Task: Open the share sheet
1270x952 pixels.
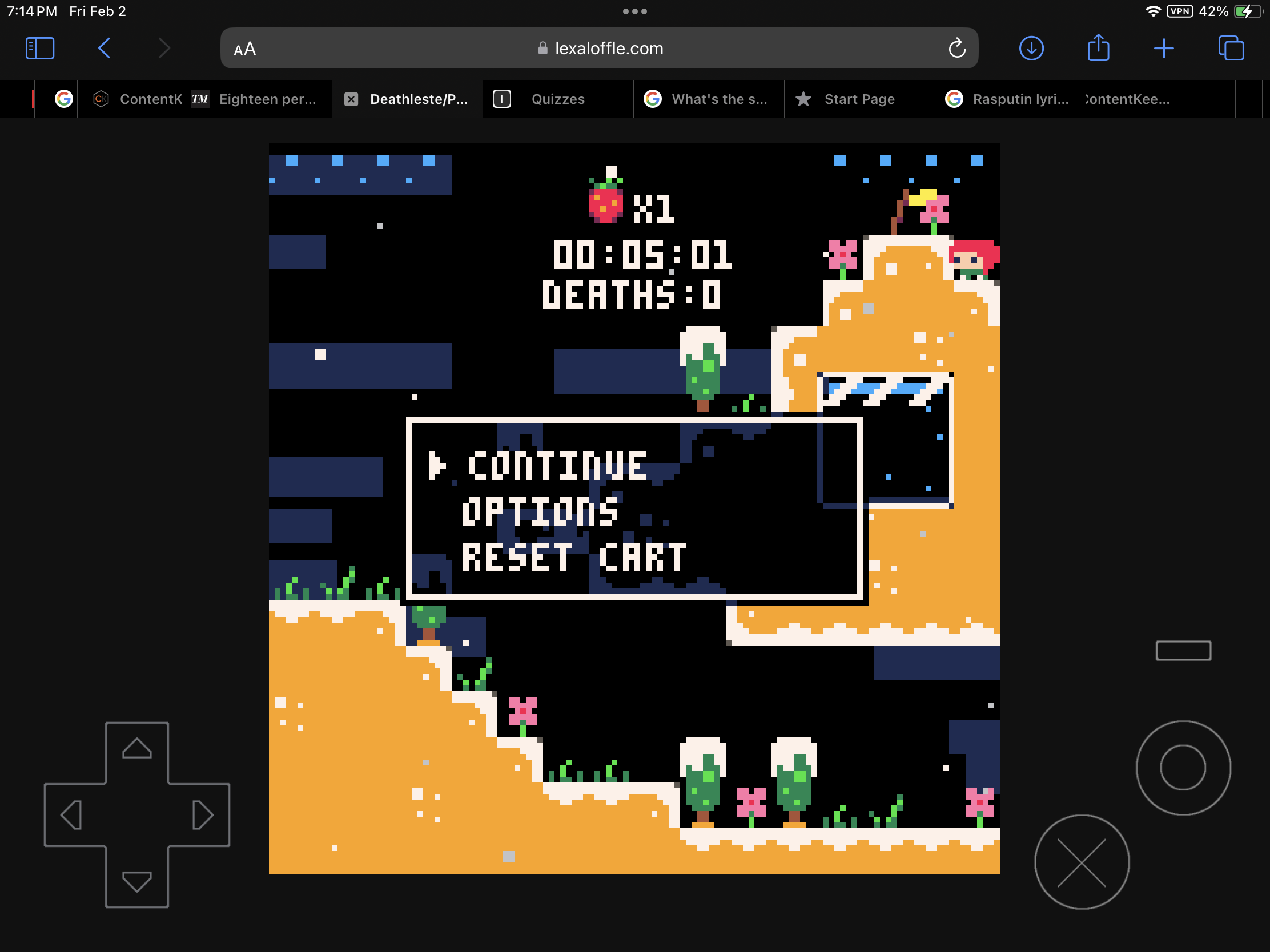Action: pyautogui.click(x=1098, y=47)
